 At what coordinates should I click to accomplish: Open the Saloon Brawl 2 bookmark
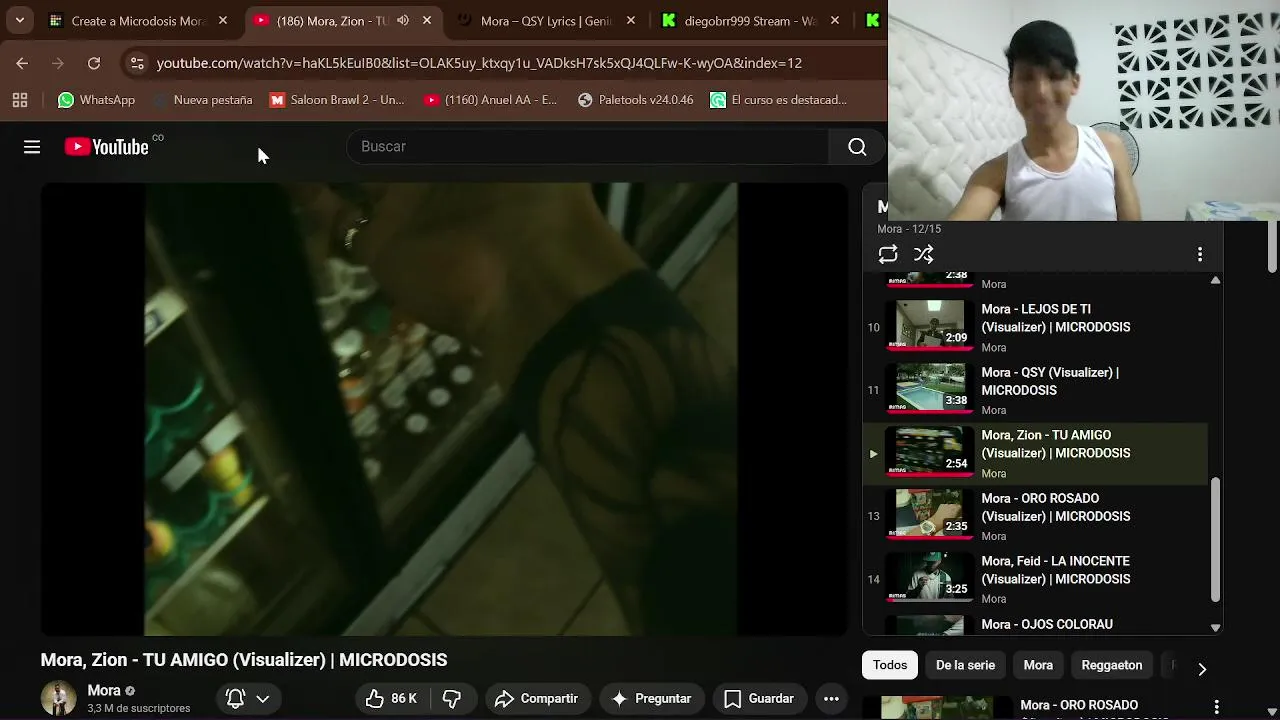click(337, 100)
